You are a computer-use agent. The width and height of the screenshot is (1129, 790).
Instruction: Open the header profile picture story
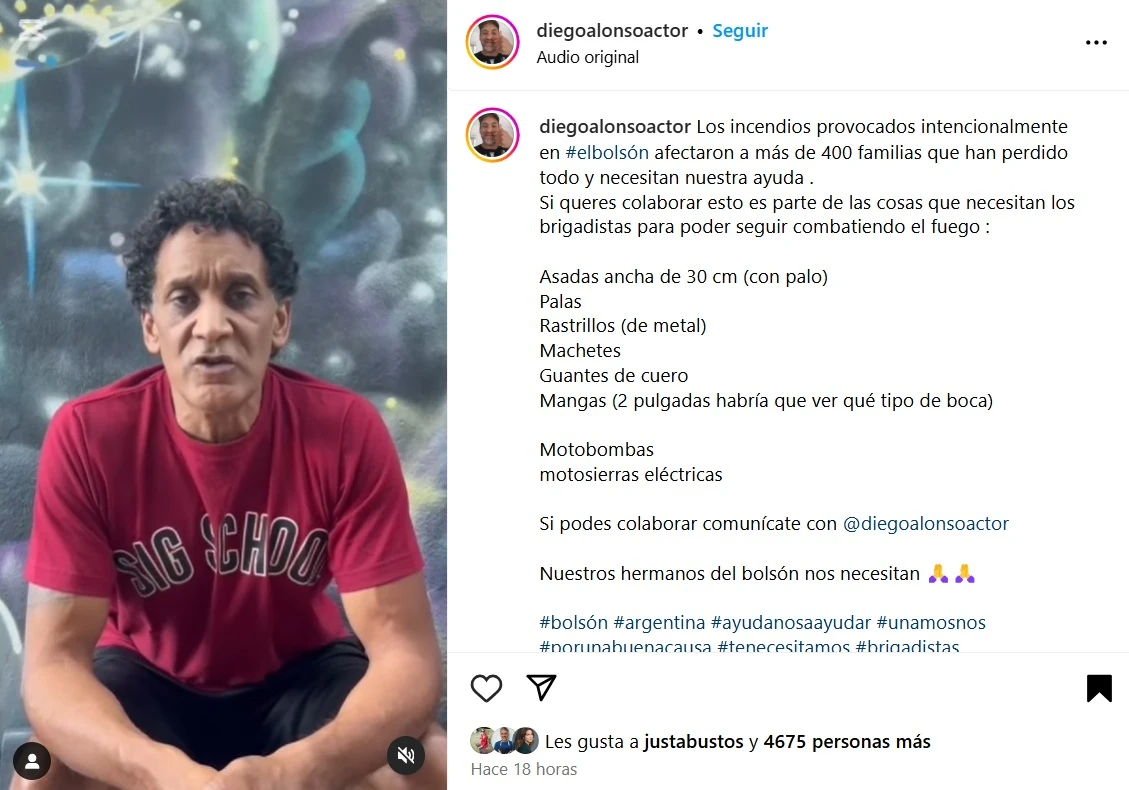(492, 42)
